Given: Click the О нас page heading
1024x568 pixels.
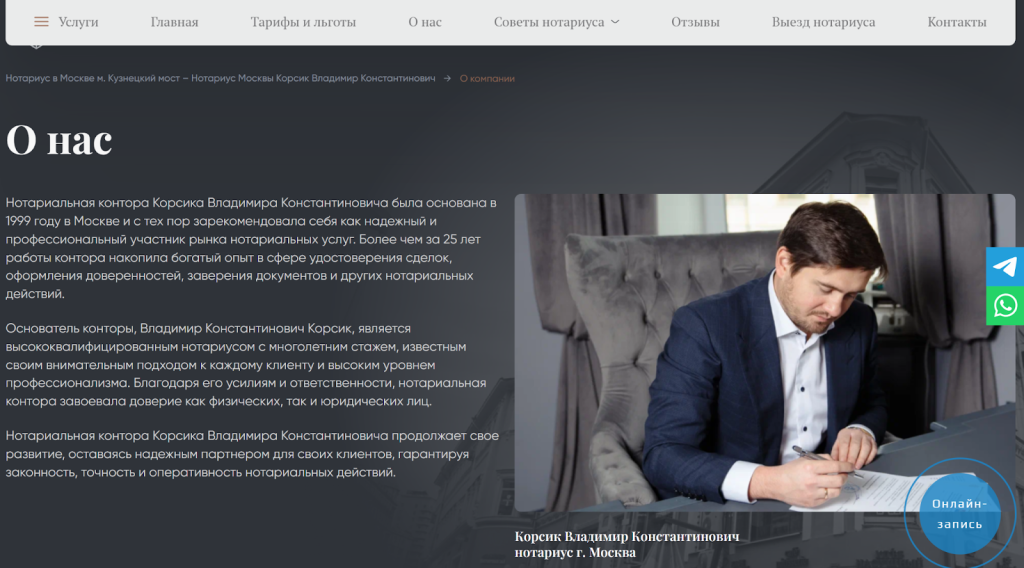Looking at the screenshot, I should pos(59,139).
